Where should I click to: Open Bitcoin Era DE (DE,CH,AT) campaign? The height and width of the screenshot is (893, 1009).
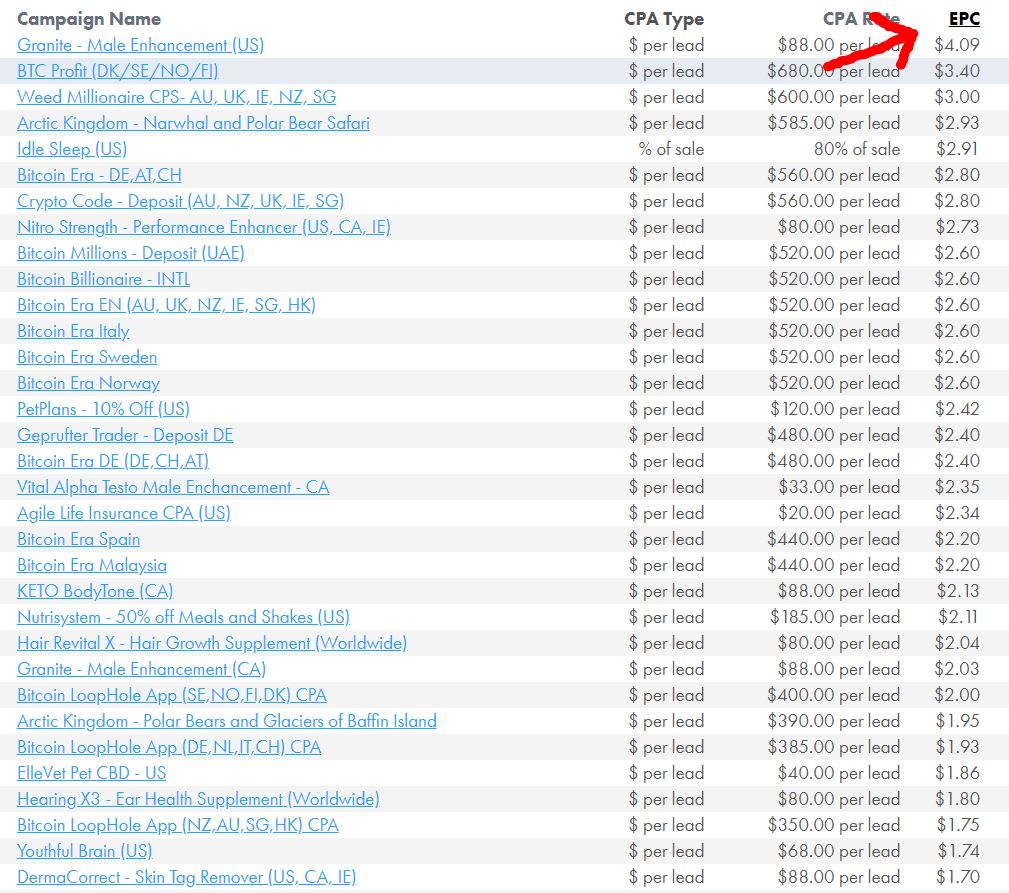pos(113,461)
